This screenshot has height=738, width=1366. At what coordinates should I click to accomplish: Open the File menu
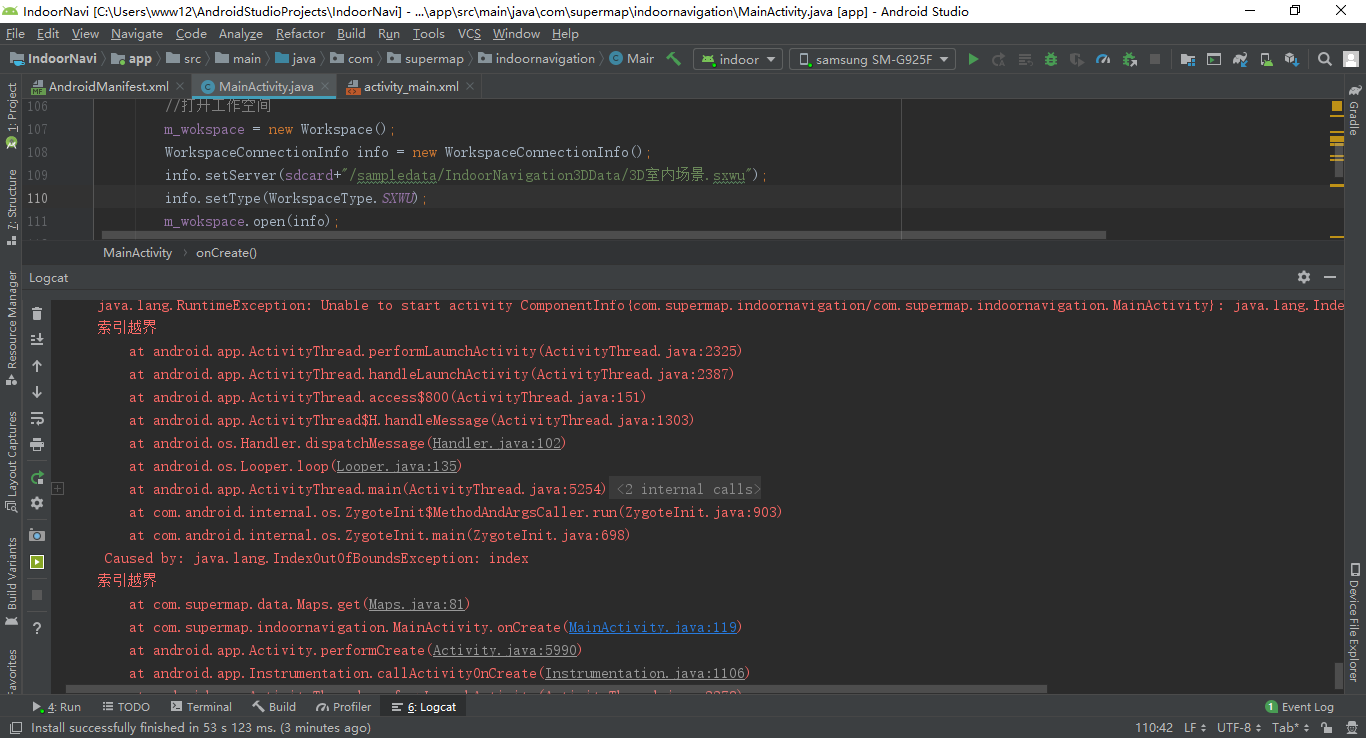click(16, 33)
